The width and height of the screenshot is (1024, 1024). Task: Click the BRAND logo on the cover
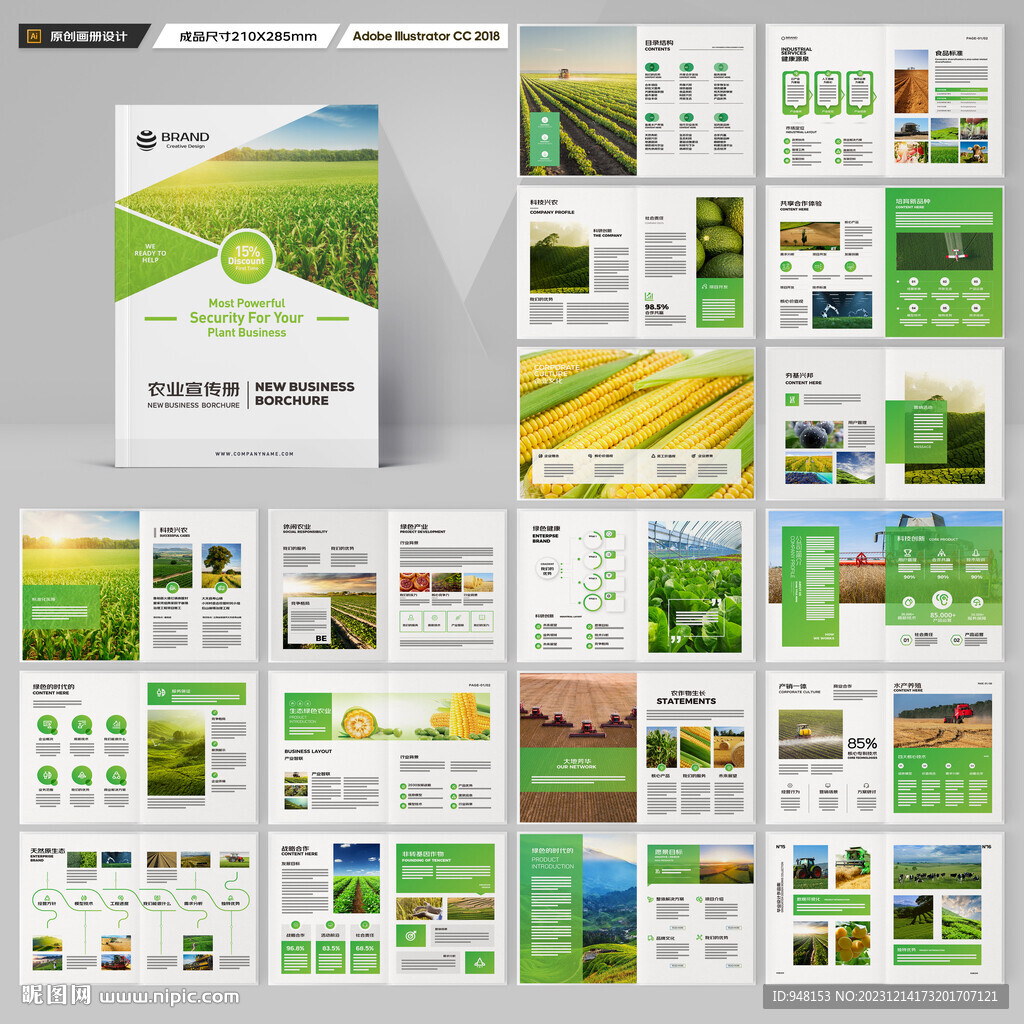tap(172, 139)
